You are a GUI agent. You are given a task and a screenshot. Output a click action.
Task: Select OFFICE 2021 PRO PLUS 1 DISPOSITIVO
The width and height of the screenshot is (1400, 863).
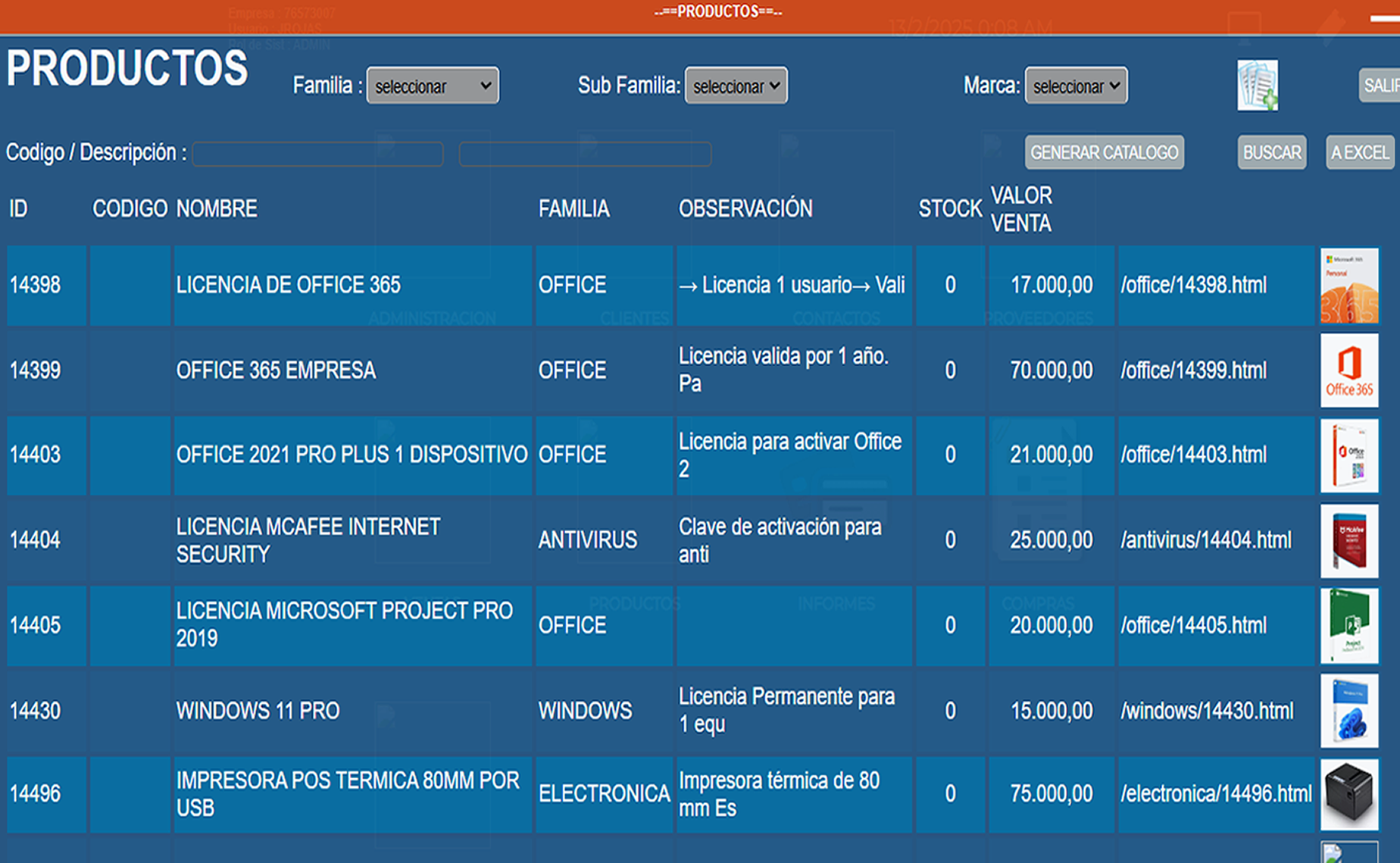coord(352,455)
